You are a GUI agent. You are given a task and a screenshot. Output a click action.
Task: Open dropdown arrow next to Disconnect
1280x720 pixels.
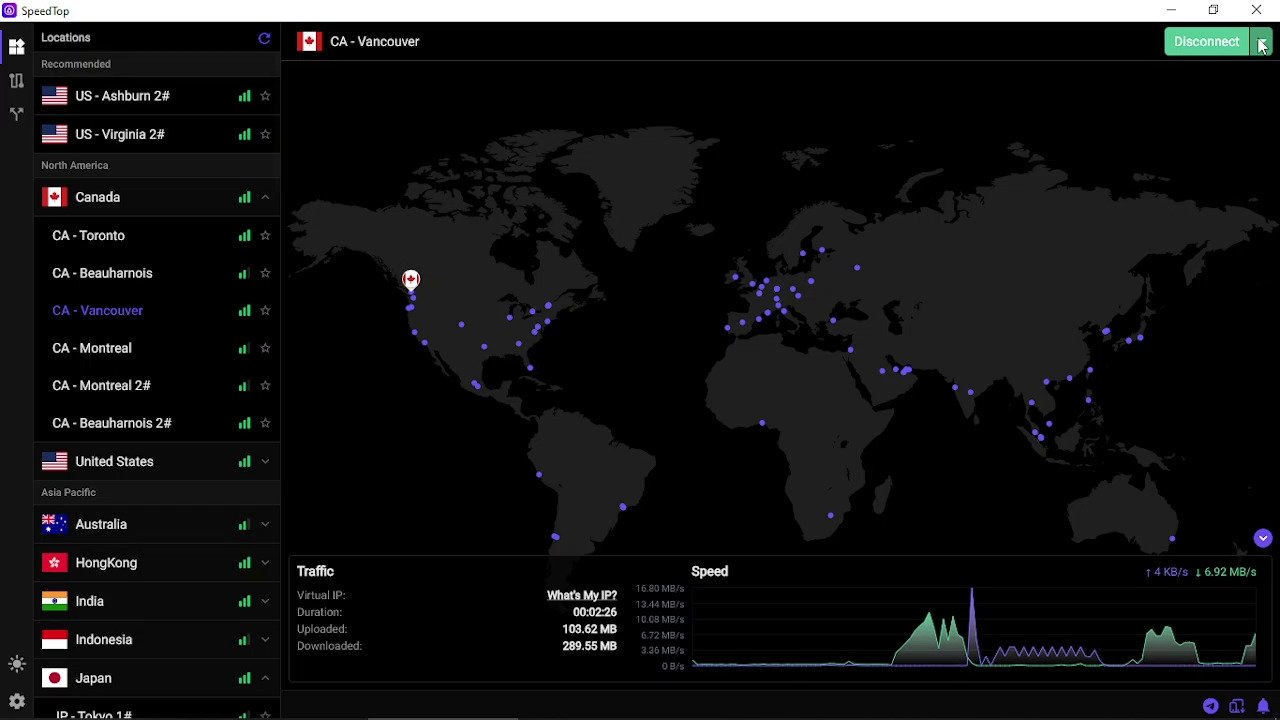pyautogui.click(x=1262, y=42)
